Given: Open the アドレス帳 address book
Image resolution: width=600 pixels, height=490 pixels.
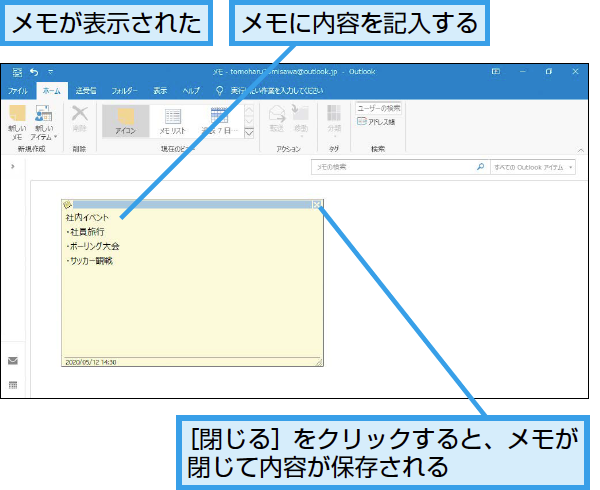Looking at the screenshot, I should (x=376, y=122).
